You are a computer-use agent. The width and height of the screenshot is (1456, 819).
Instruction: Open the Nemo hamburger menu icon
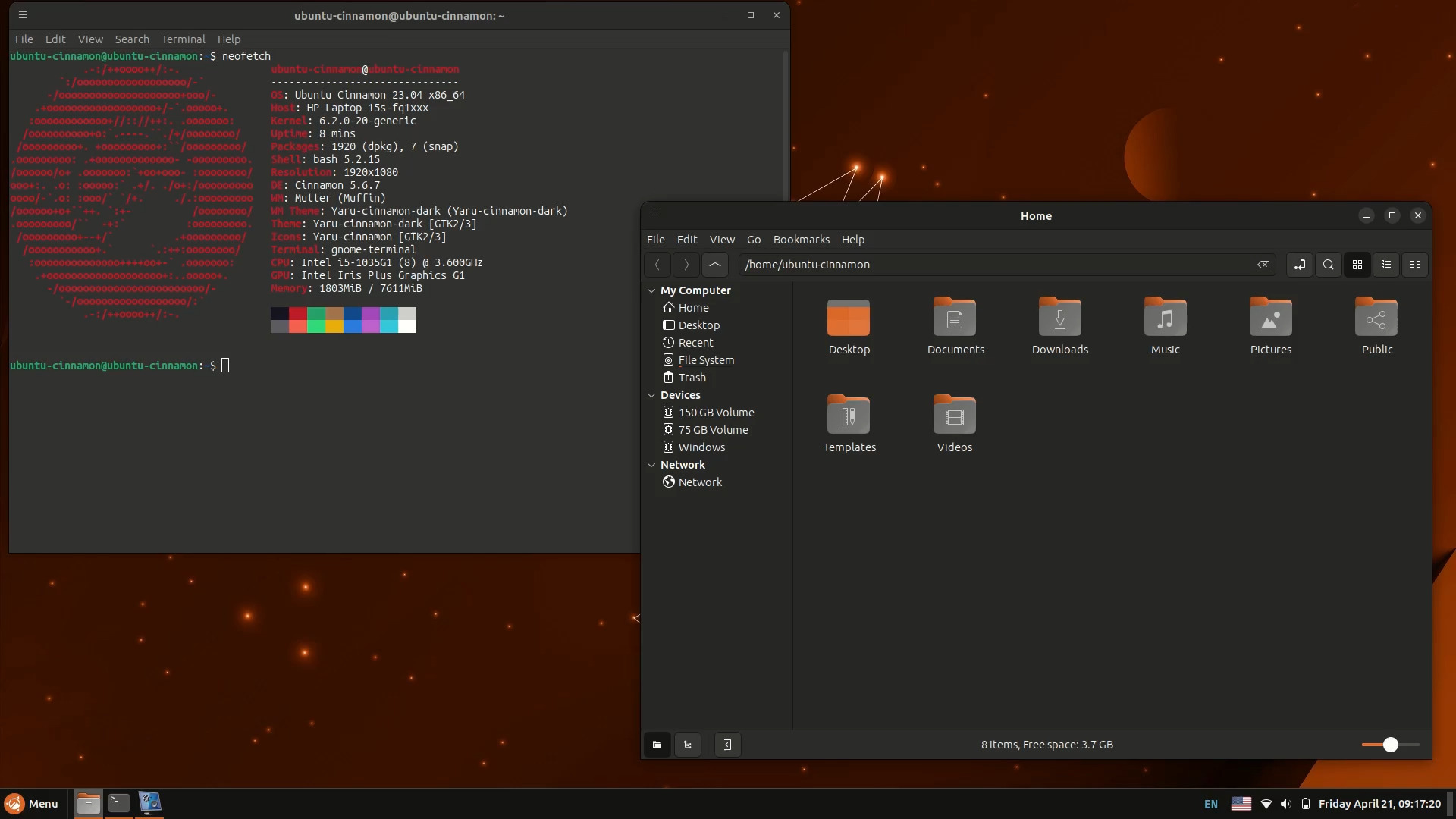click(654, 215)
